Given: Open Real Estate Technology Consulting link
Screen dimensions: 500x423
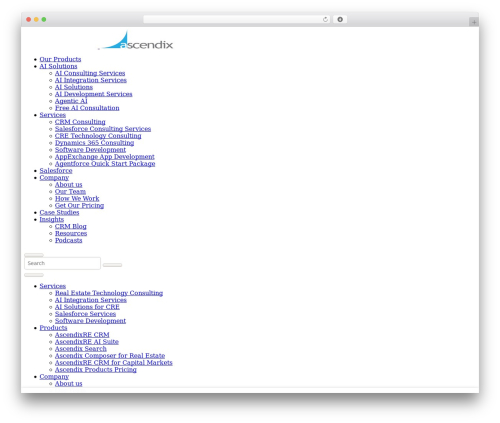Looking at the screenshot, I should point(109,293).
